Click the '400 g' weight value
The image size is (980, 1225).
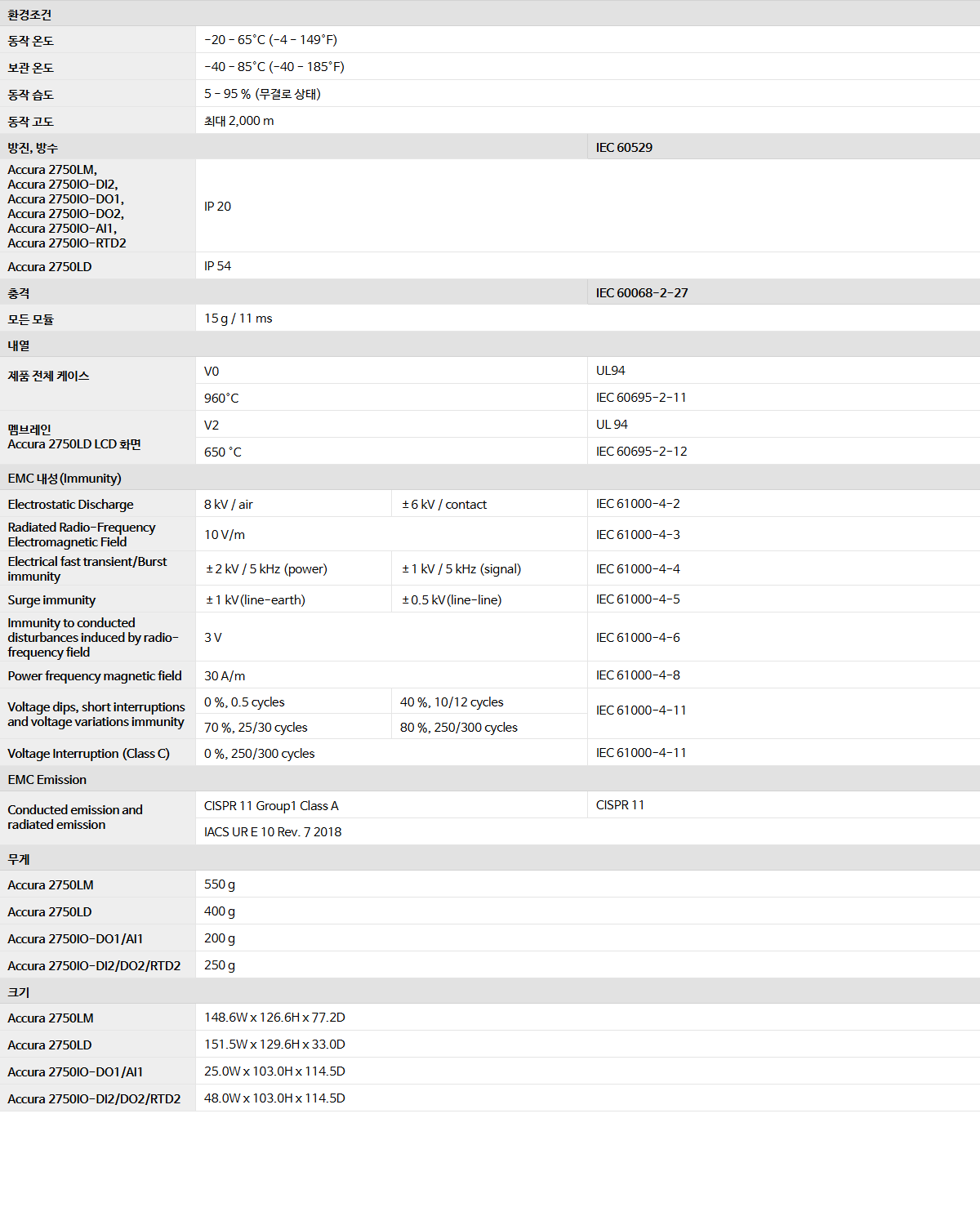click(x=220, y=911)
